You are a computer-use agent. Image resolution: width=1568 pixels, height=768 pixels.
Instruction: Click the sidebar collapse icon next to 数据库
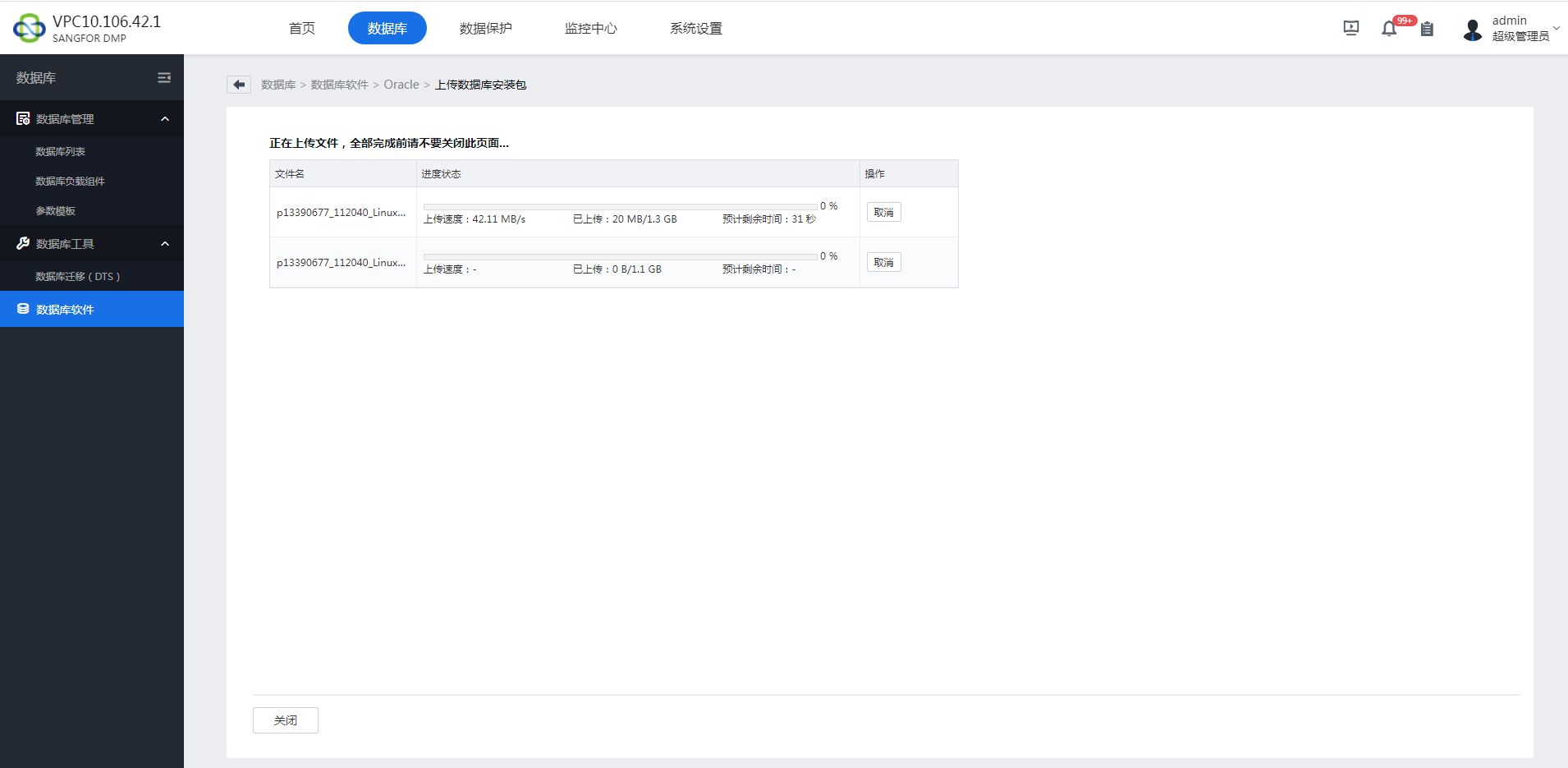click(163, 77)
